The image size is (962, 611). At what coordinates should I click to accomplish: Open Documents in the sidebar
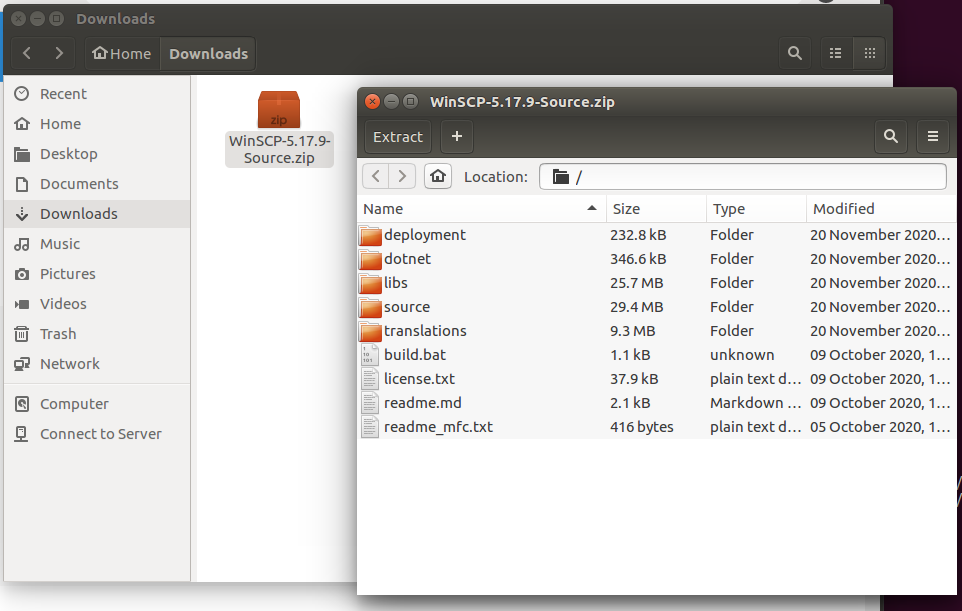[x=98, y=184]
